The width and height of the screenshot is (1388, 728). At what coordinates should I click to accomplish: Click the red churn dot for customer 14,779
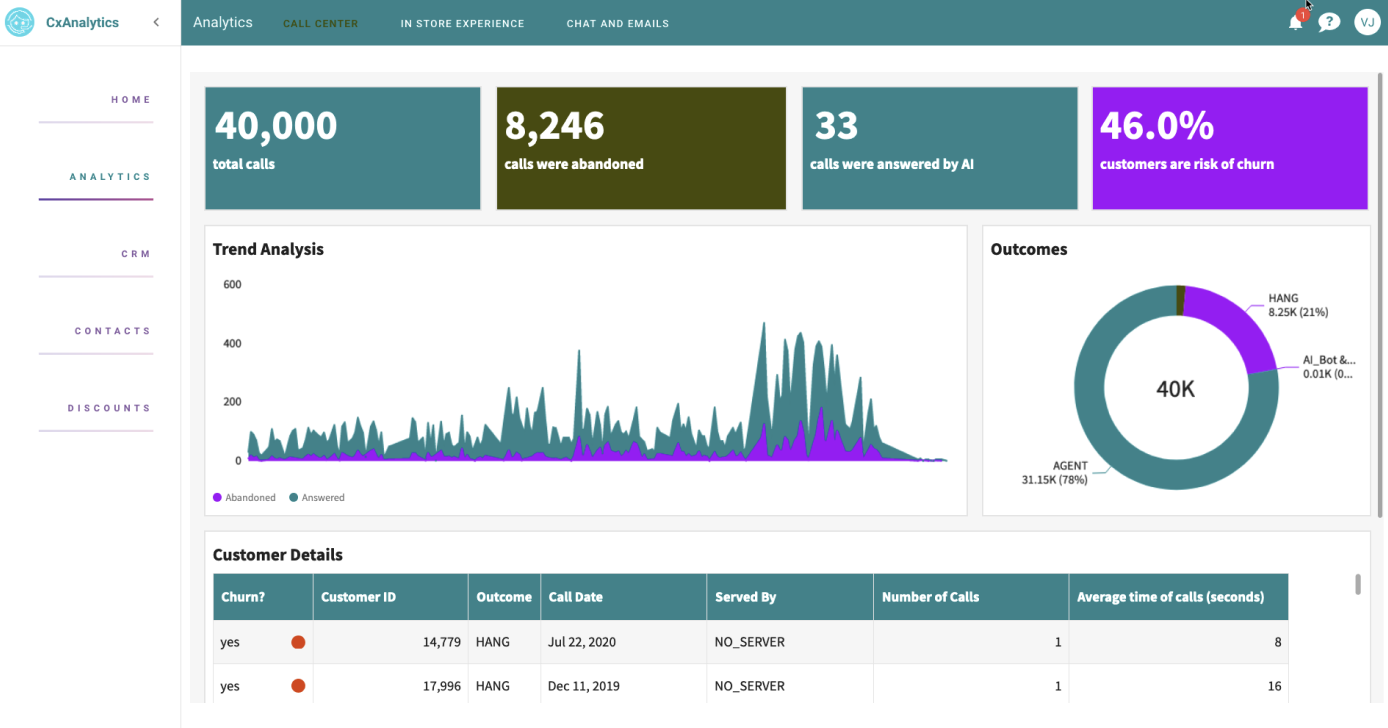298,642
